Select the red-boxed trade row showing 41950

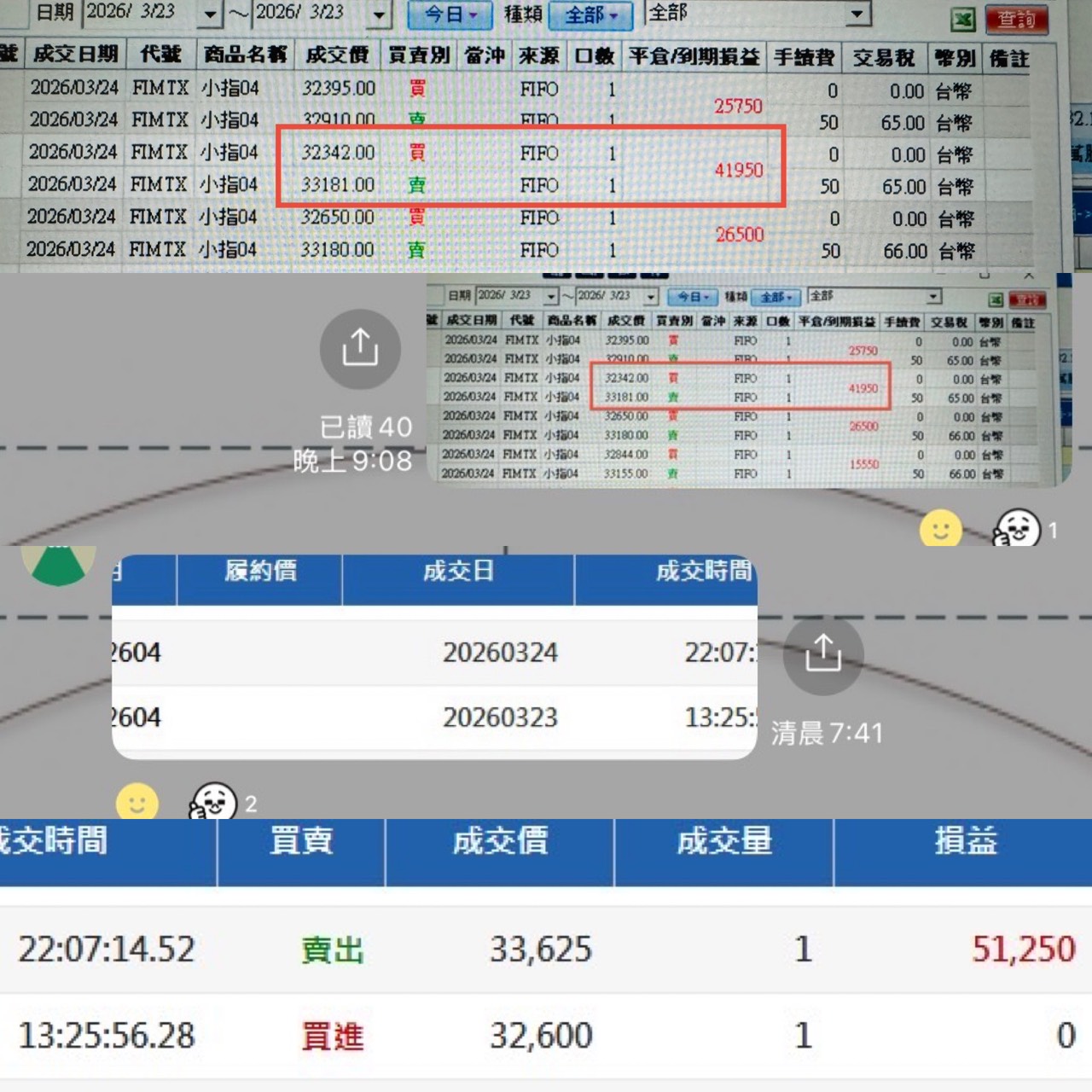click(x=529, y=169)
